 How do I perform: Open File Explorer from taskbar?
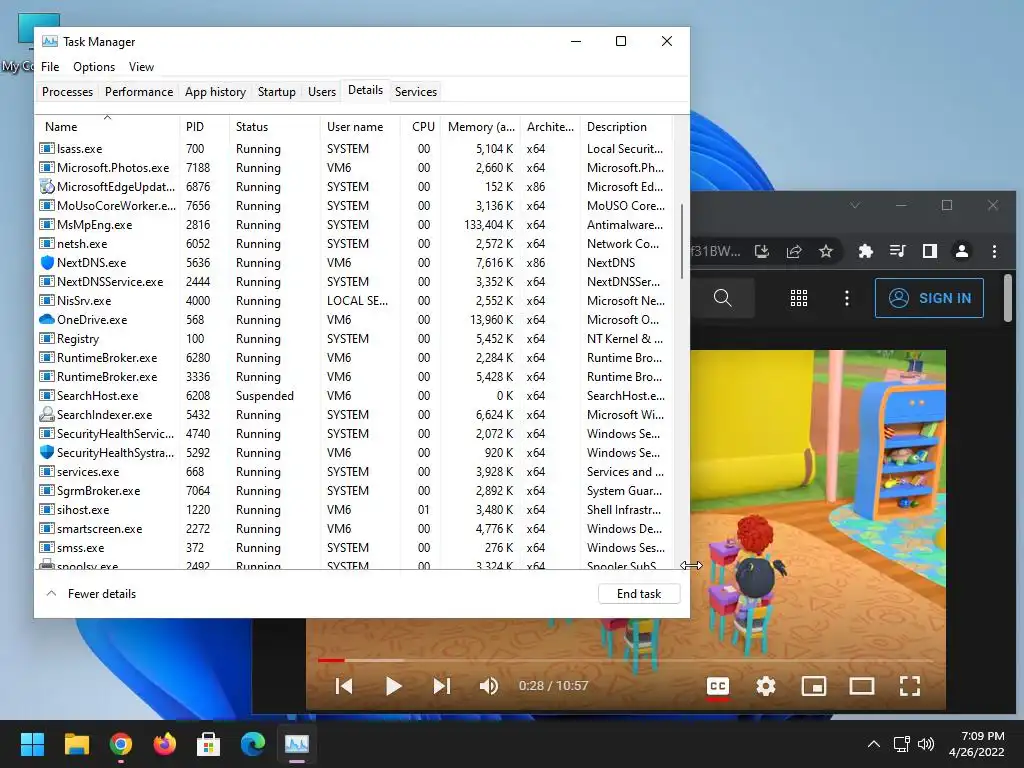(76, 744)
